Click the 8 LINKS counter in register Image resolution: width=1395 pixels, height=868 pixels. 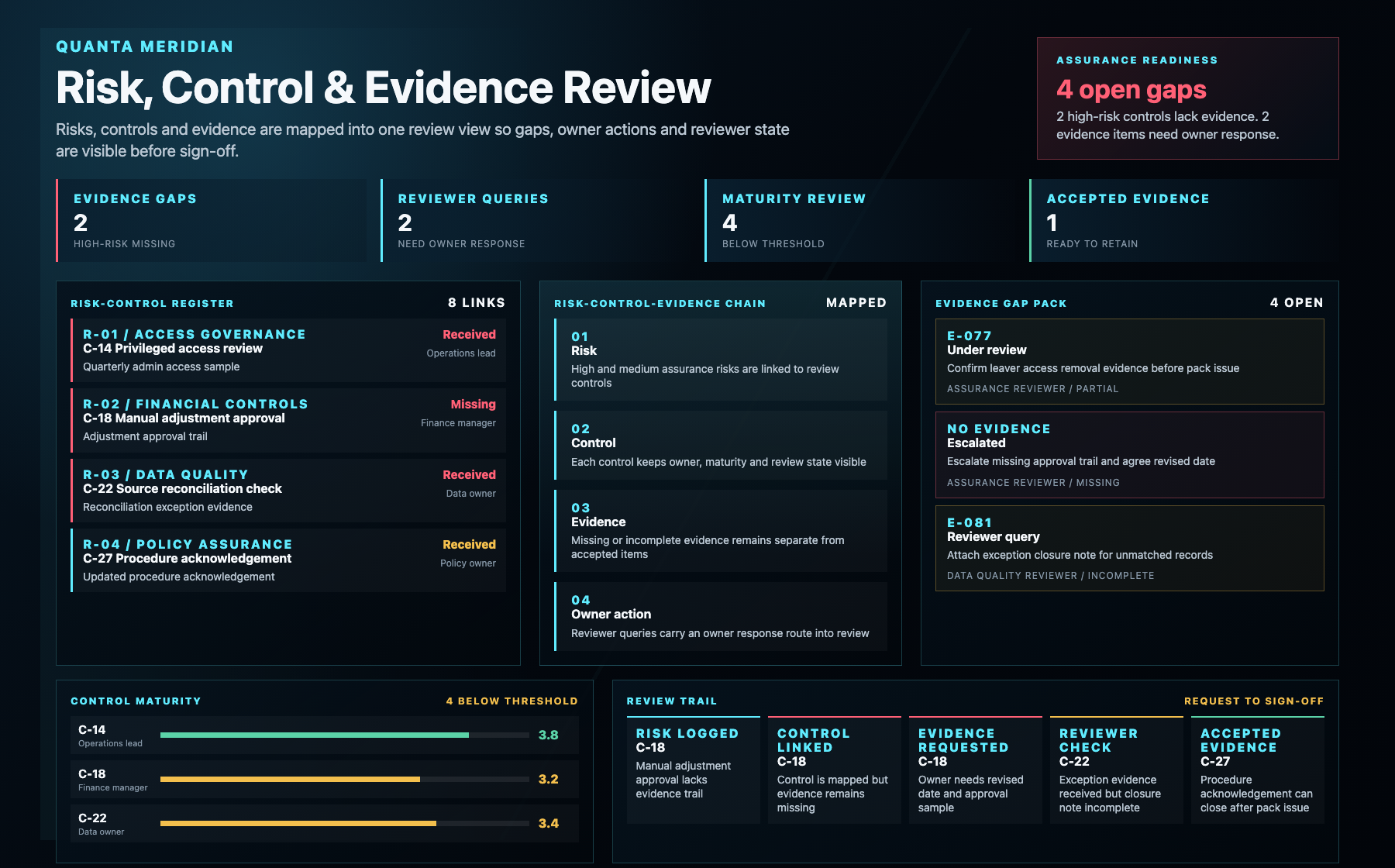point(477,303)
